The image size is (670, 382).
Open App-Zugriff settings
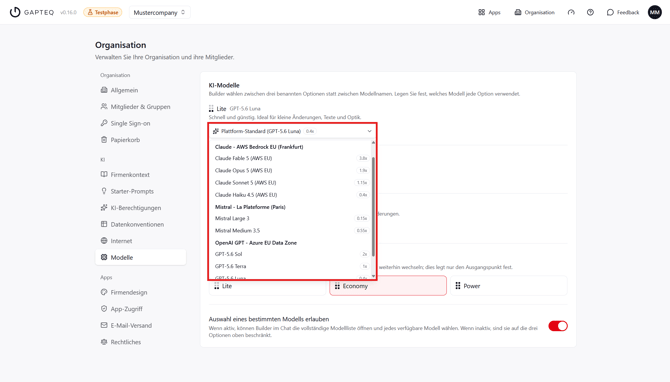coord(141,309)
